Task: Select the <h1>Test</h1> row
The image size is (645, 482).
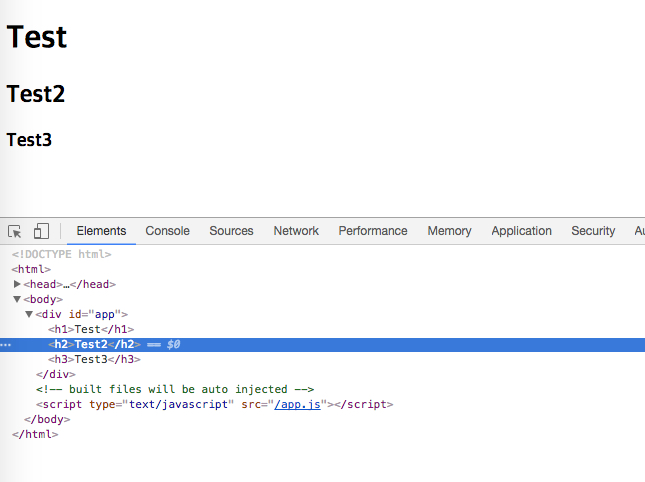Action: pyautogui.click(x=91, y=329)
